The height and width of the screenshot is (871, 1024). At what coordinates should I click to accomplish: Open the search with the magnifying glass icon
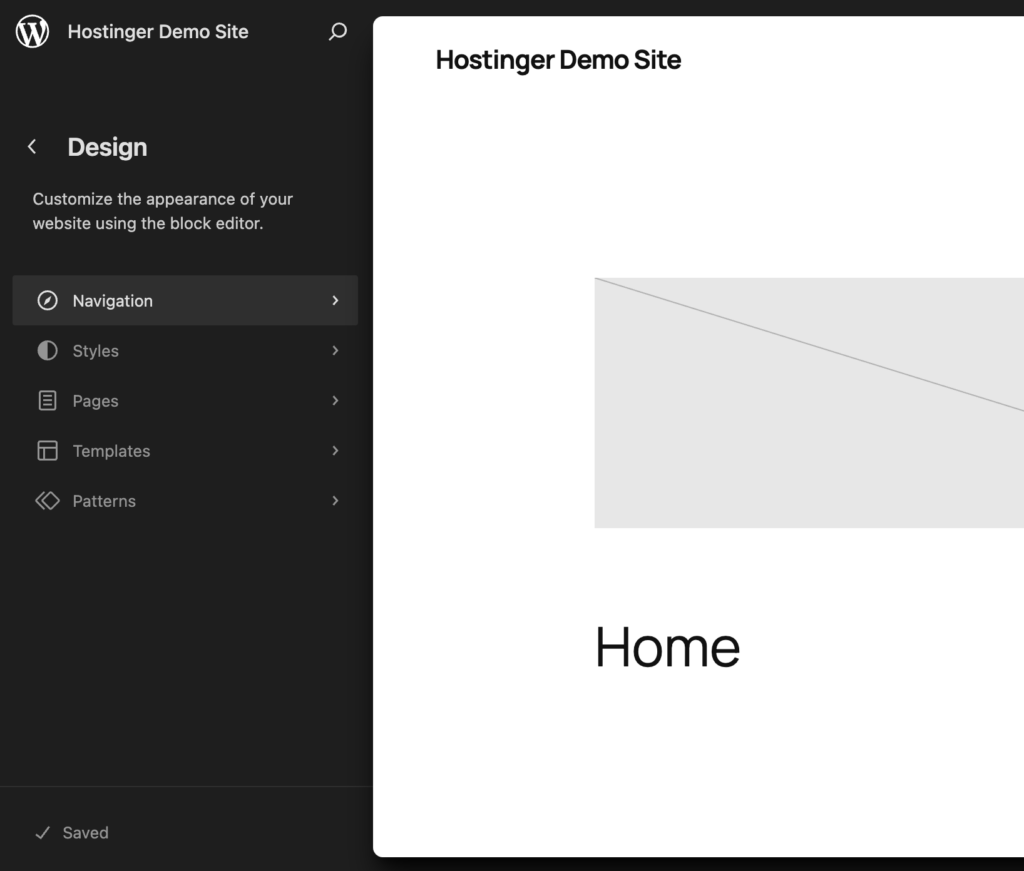click(x=338, y=32)
